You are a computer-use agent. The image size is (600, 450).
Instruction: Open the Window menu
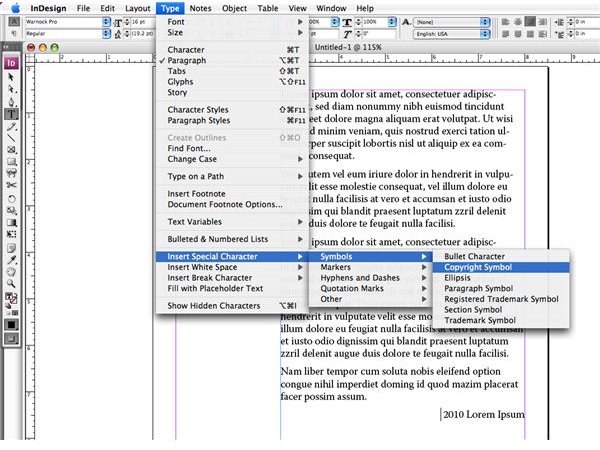tap(331, 8)
